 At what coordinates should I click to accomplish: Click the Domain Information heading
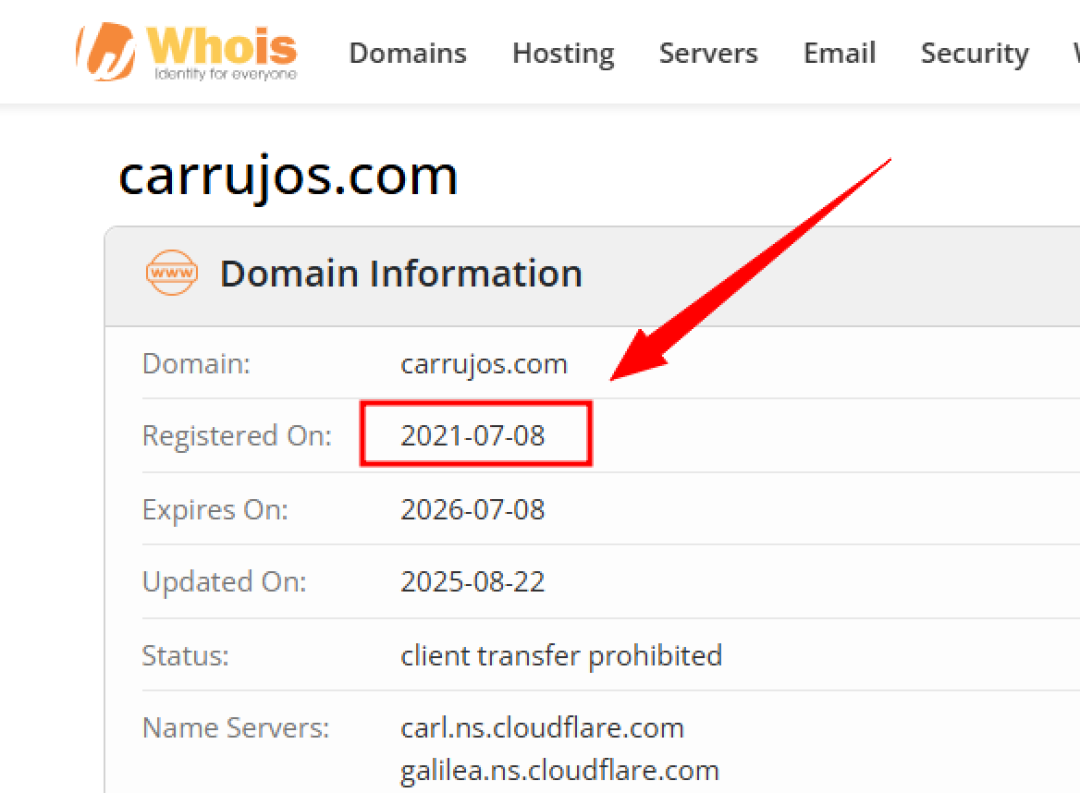(x=401, y=274)
